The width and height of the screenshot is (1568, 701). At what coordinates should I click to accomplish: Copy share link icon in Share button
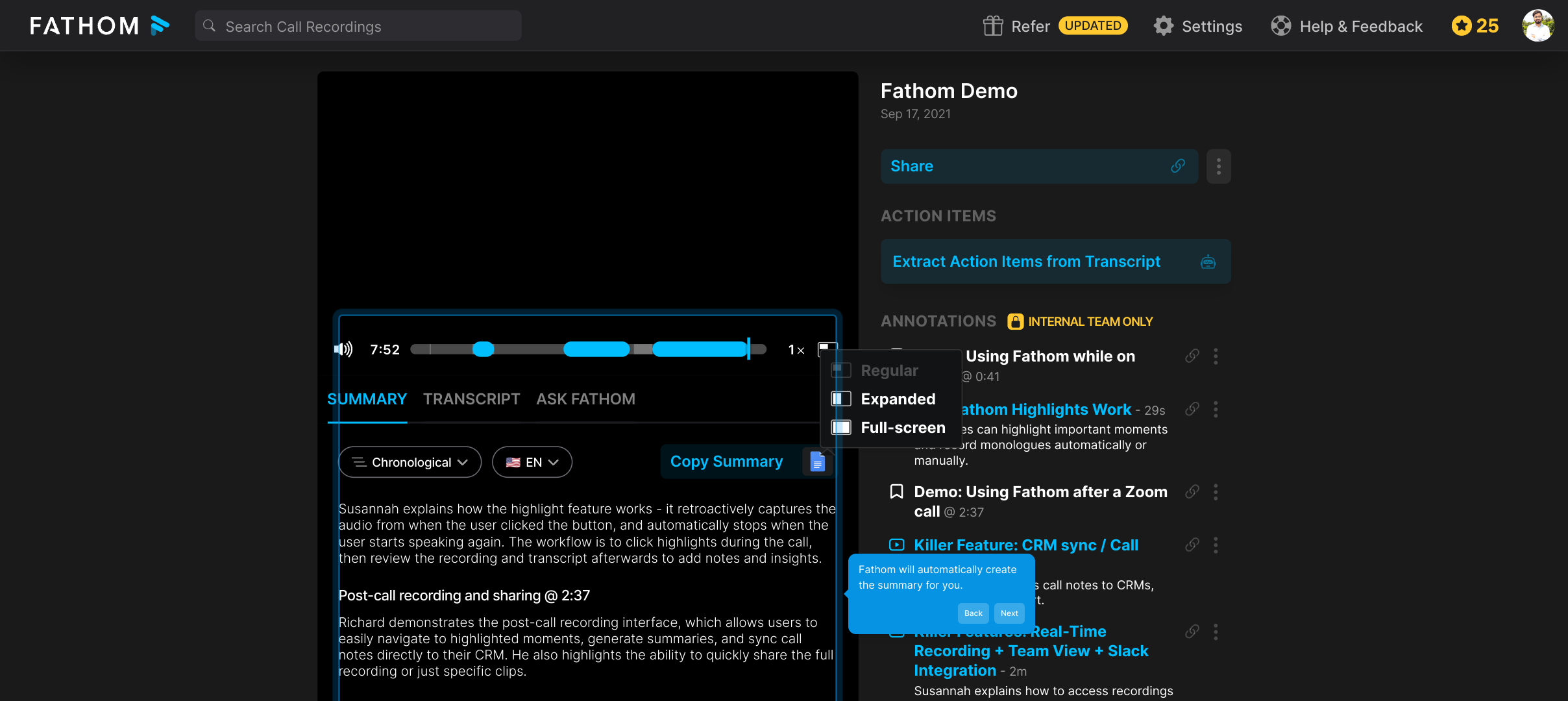point(1178,166)
